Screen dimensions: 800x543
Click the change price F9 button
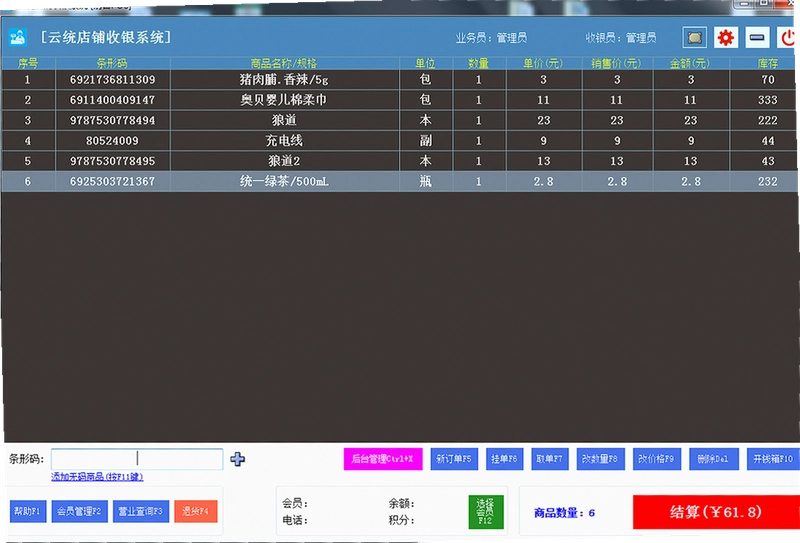656,459
